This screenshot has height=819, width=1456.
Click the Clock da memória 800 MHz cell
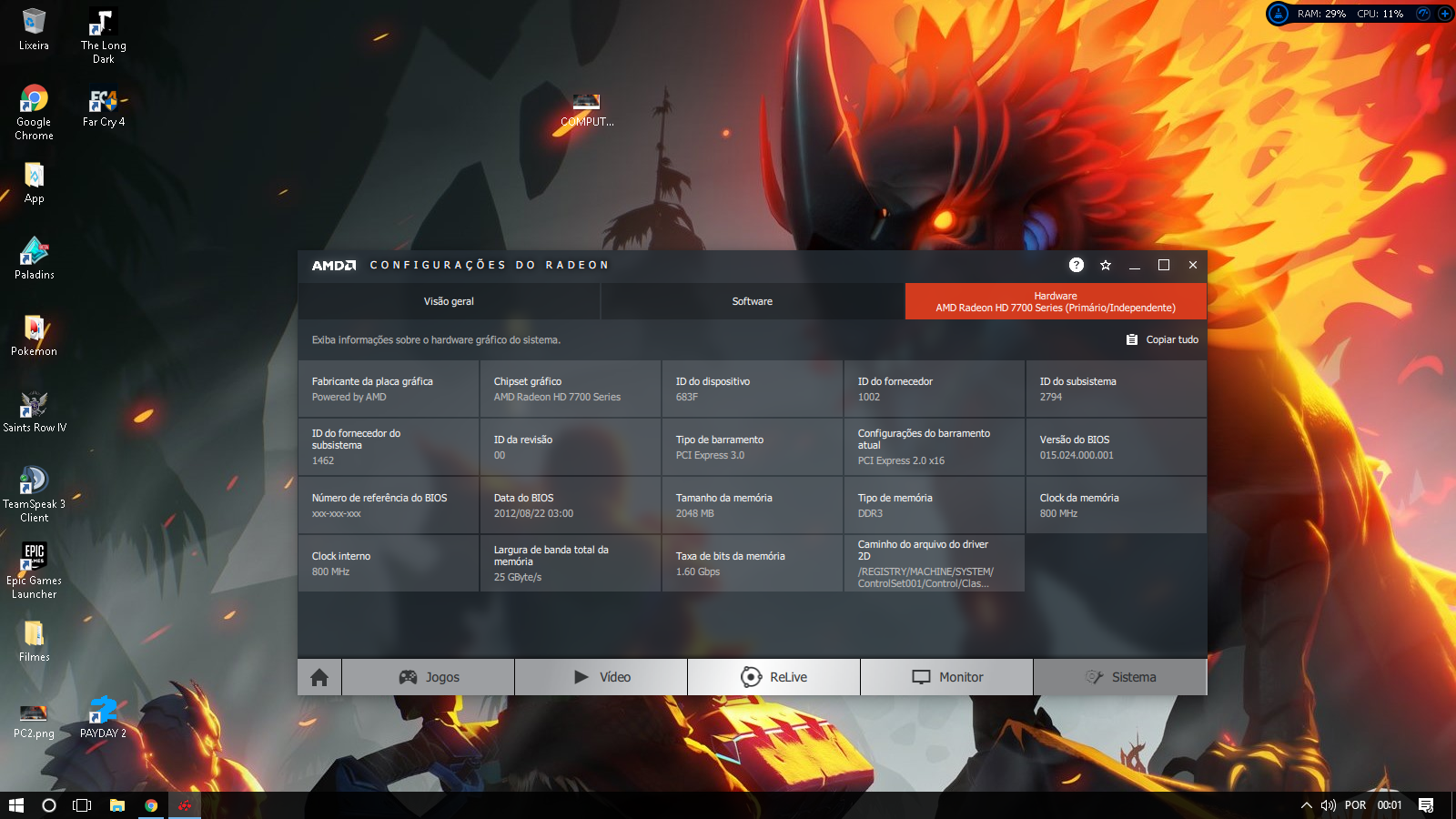(1117, 505)
